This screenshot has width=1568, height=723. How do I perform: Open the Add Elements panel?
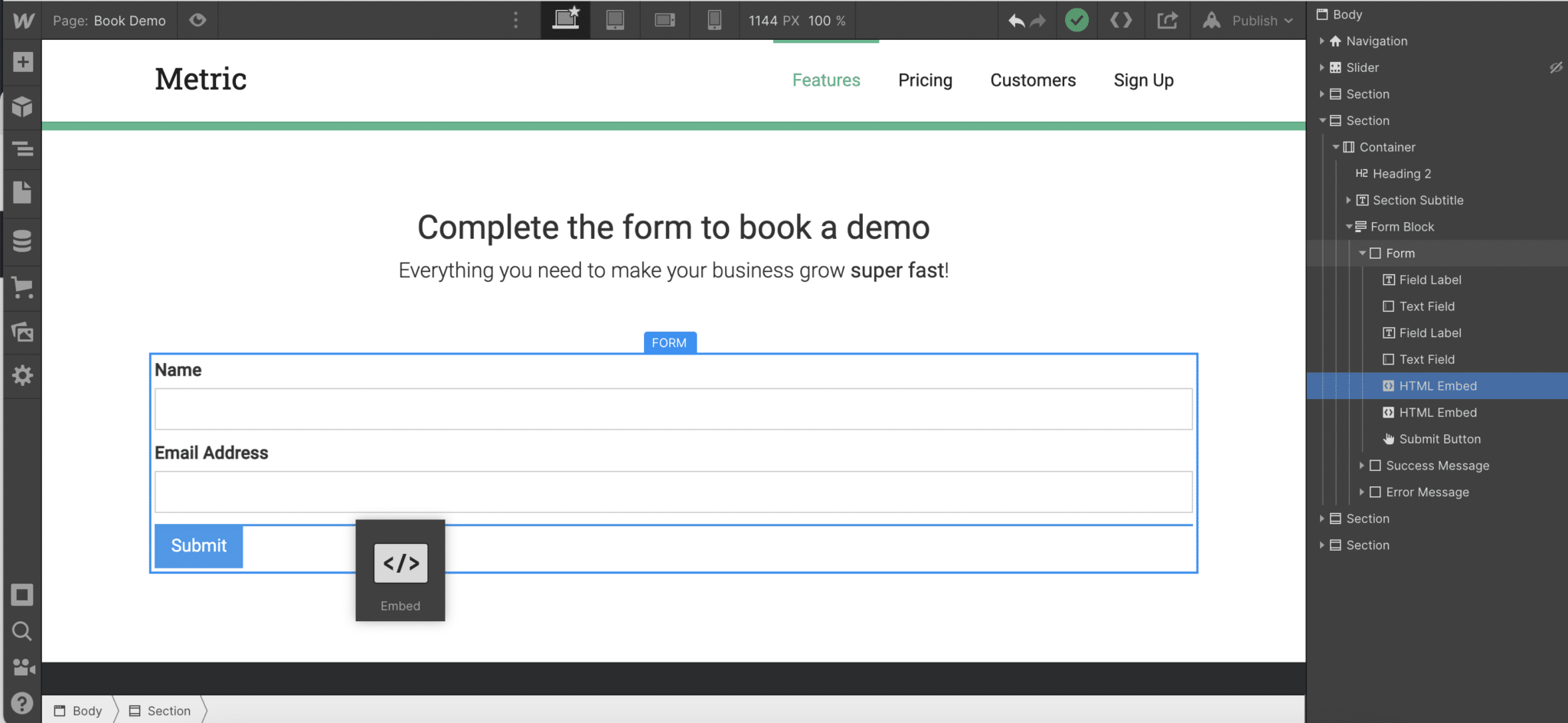tap(21, 62)
